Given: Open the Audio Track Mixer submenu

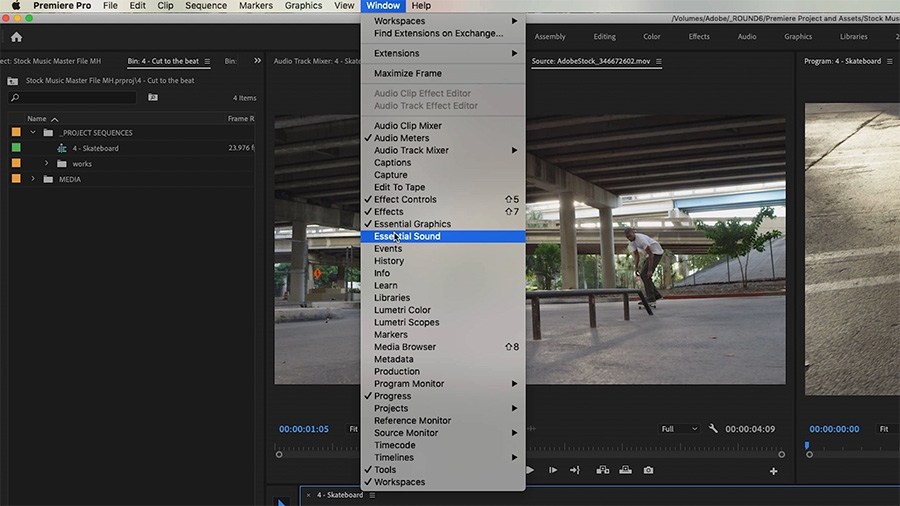Looking at the screenshot, I should (x=443, y=150).
